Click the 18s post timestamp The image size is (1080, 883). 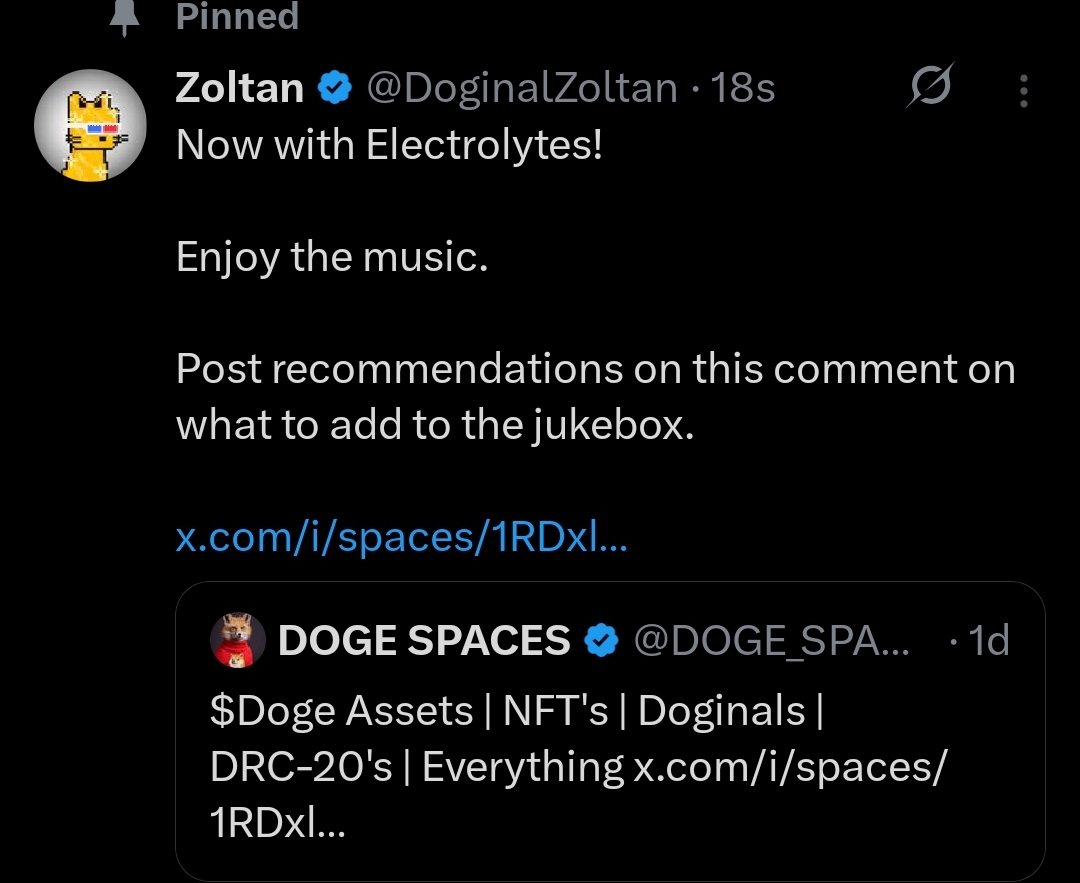pos(741,89)
